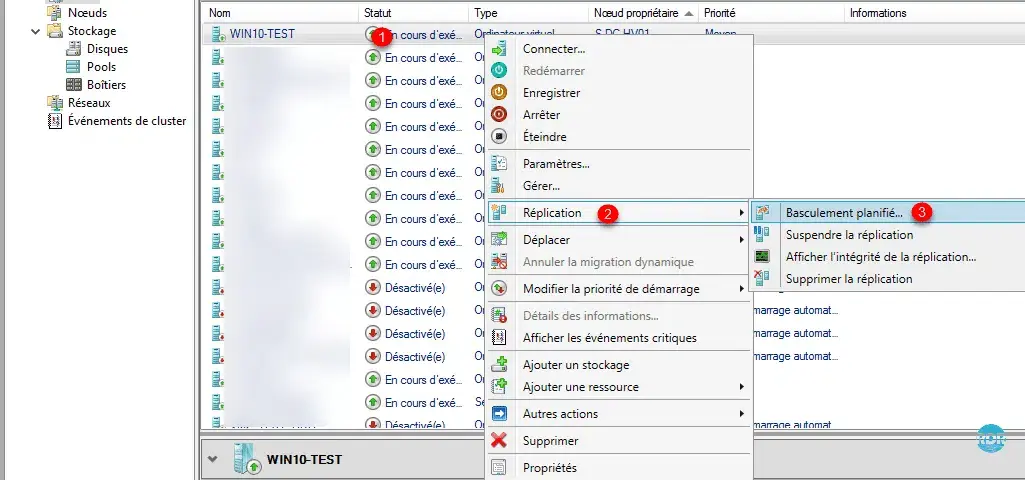Open the Réplication submenu arrow
The height and width of the screenshot is (480, 1025).
(741, 213)
